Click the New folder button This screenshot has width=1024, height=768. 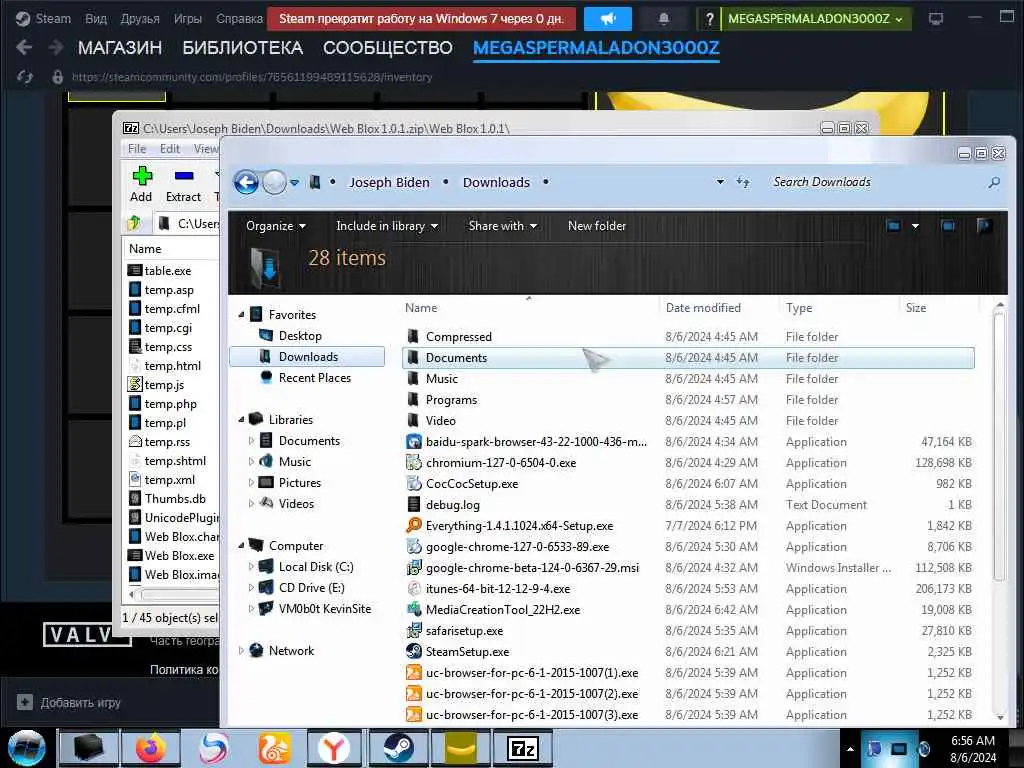(x=596, y=226)
